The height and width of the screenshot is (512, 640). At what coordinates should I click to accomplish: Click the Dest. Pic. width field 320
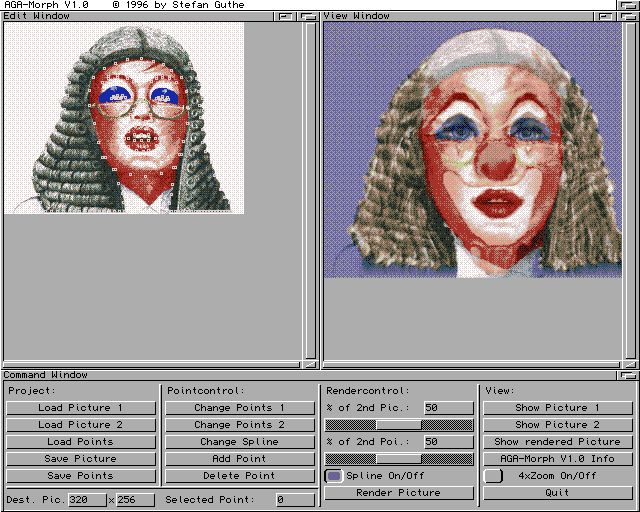[87, 500]
